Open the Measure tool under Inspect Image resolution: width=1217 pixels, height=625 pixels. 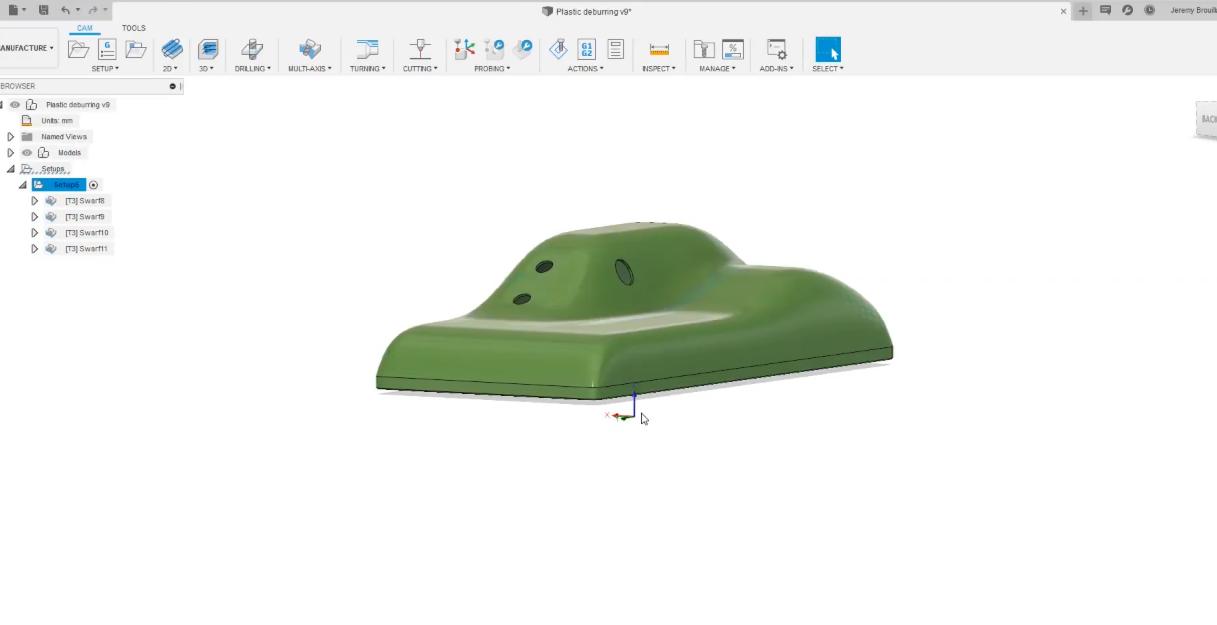(659, 49)
